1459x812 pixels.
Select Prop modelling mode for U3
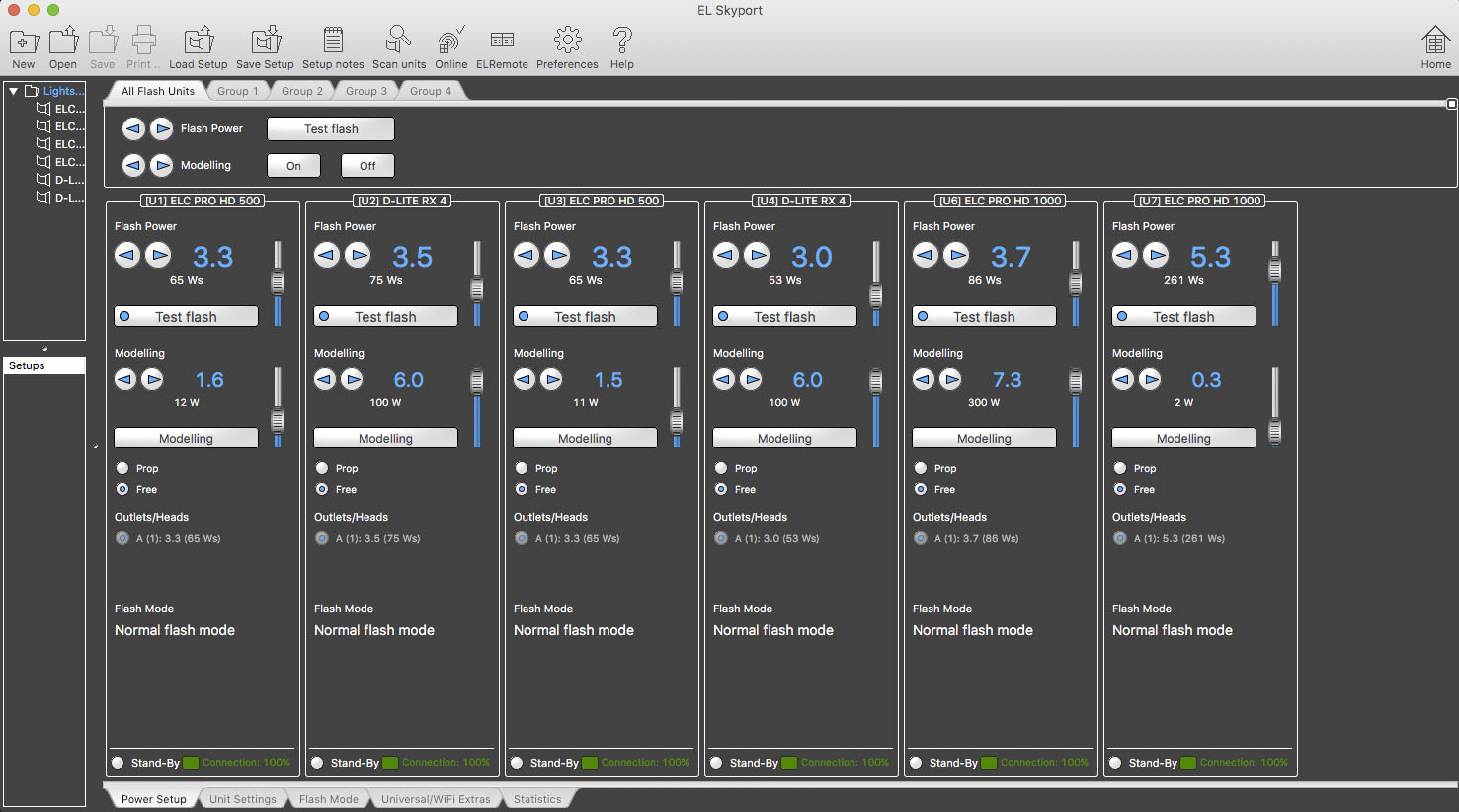click(522, 468)
